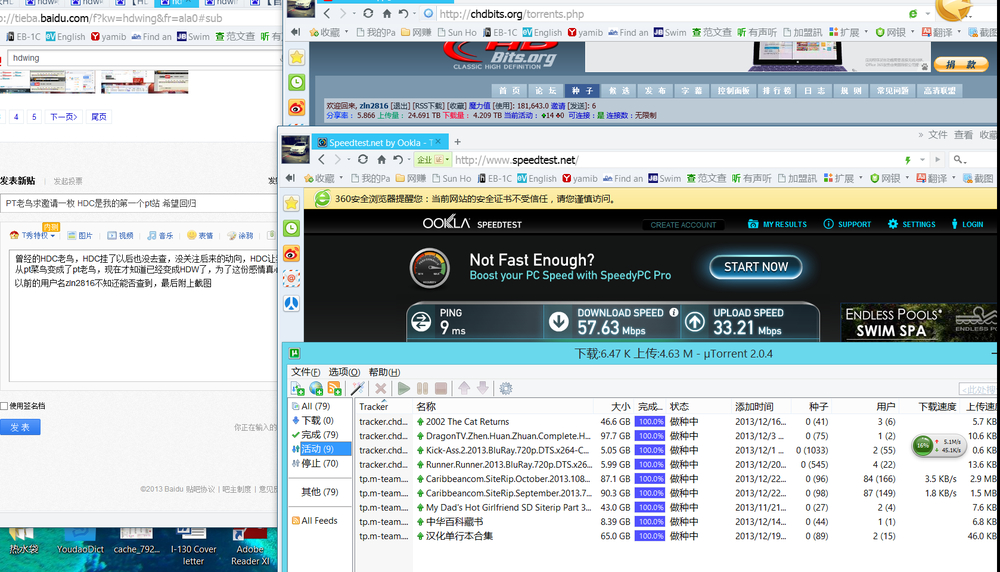Viewport: 1000px width, 572px height.
Task: Click START NOW button on Speedtest ad
Action: coord(756,267)
